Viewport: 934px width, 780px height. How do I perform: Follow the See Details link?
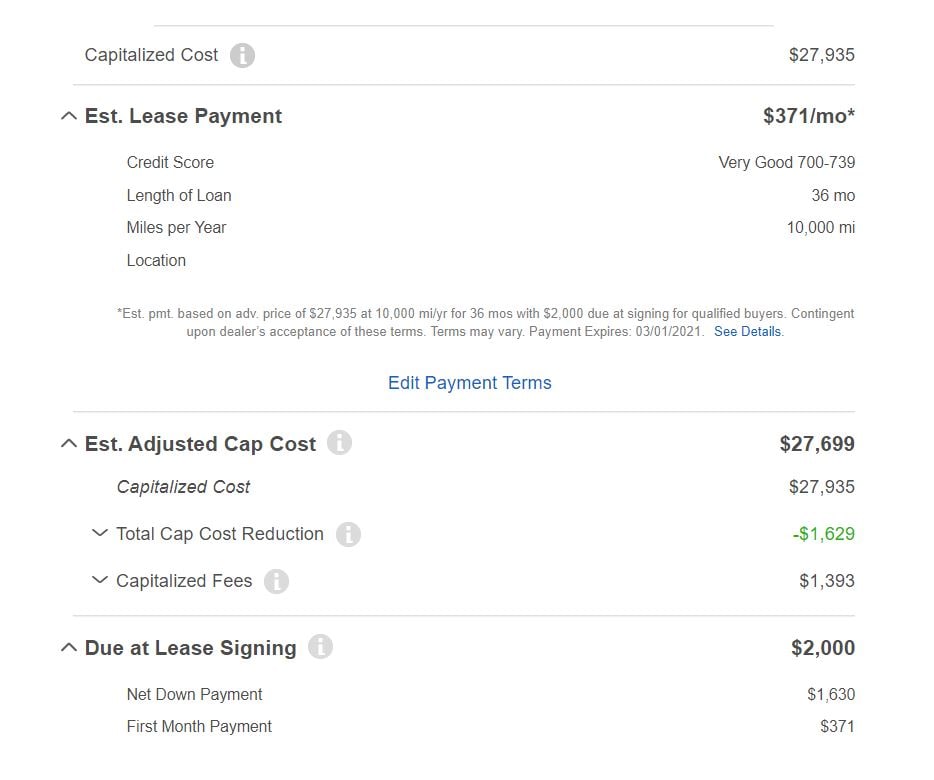(748, 332)
